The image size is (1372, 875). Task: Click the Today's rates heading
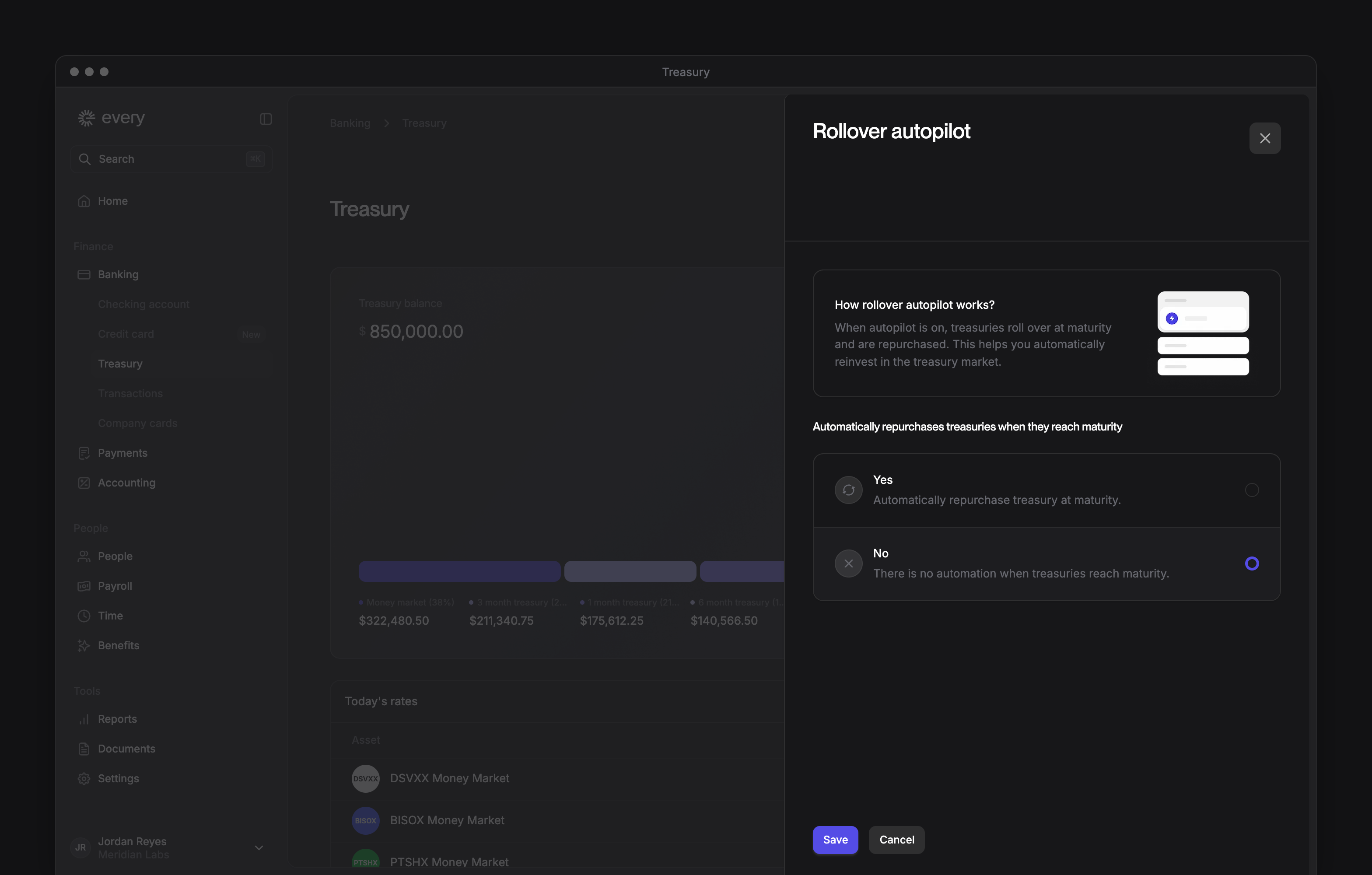381,701
